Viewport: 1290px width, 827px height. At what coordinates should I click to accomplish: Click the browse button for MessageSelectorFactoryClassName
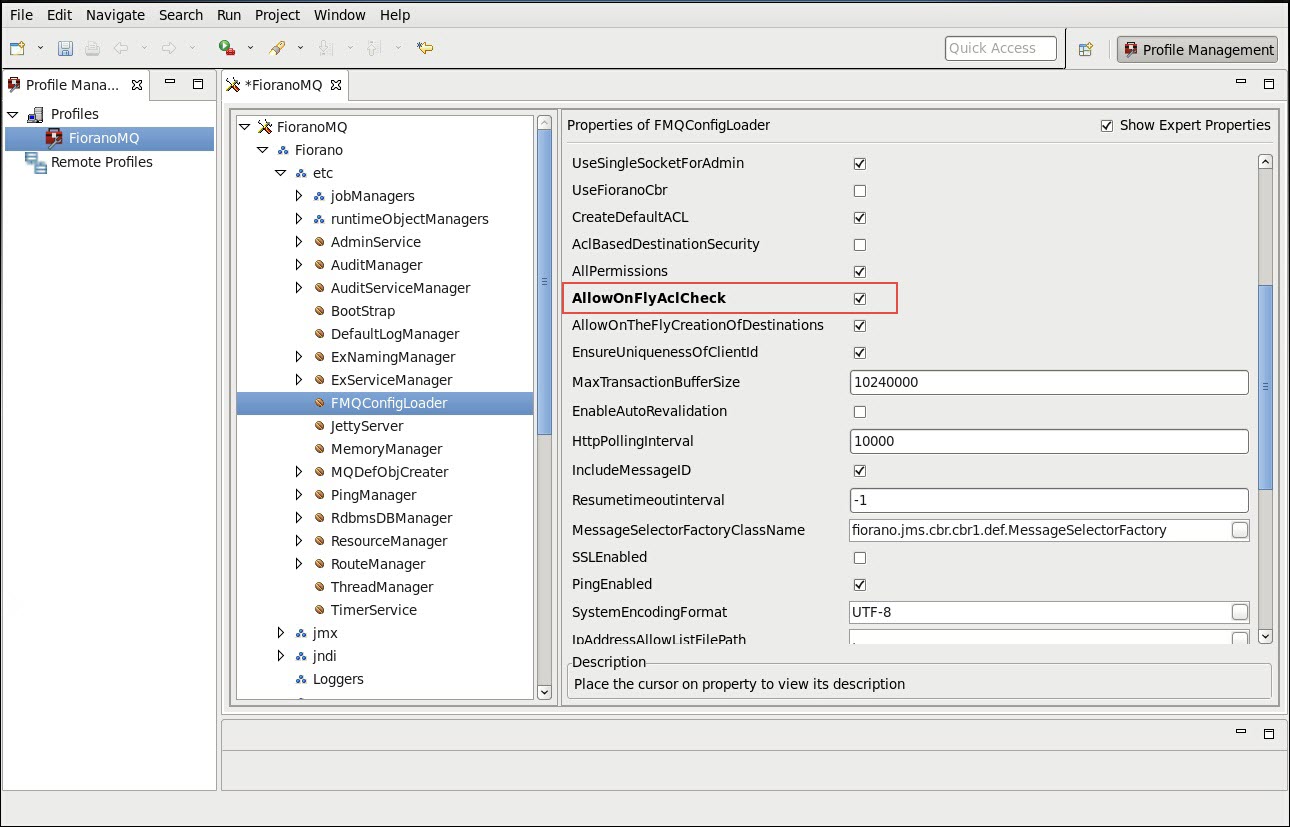coord(1240,530)
